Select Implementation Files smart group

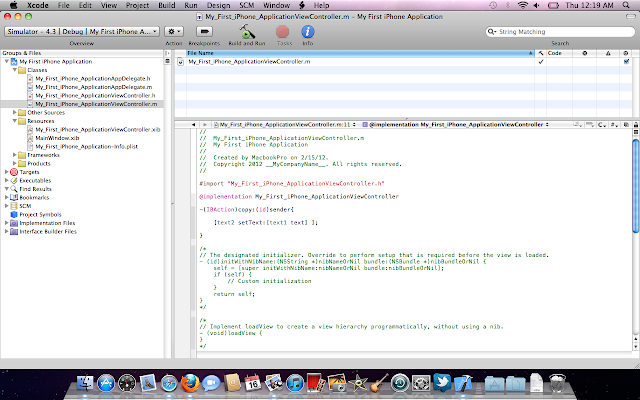pos(47,223)
